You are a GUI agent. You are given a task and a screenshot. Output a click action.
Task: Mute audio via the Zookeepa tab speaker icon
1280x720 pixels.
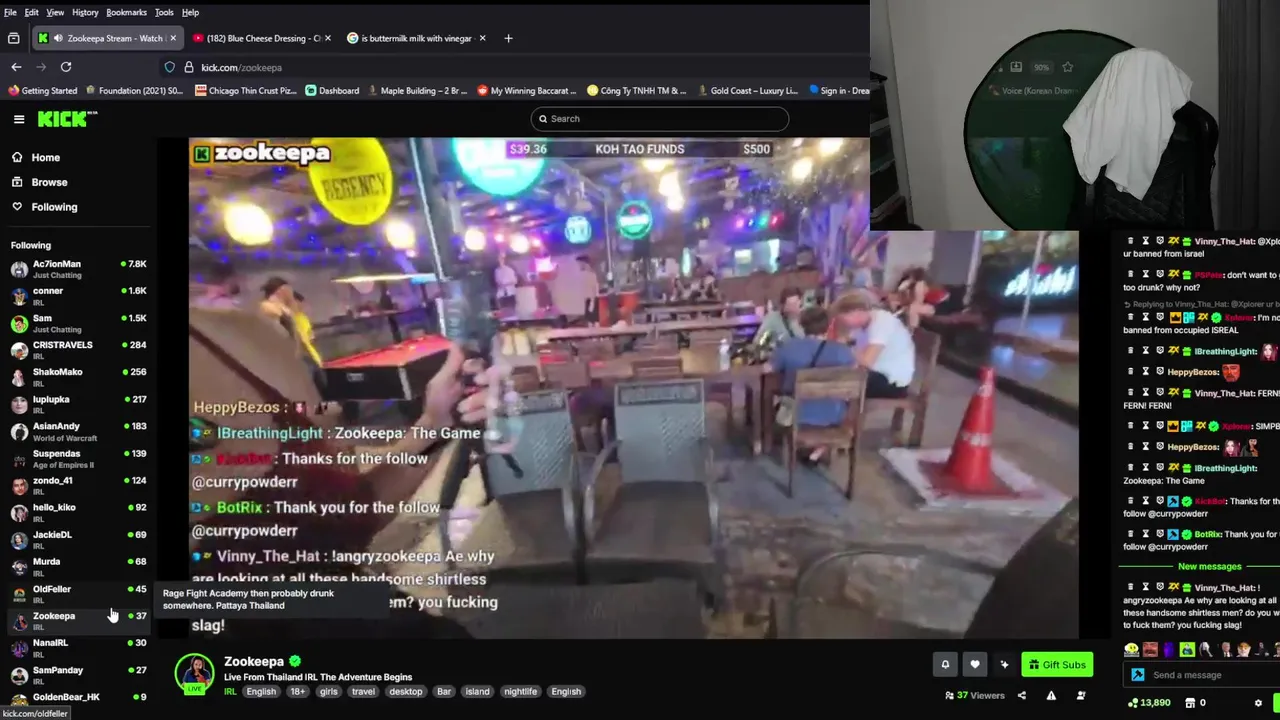coord(58,38)
